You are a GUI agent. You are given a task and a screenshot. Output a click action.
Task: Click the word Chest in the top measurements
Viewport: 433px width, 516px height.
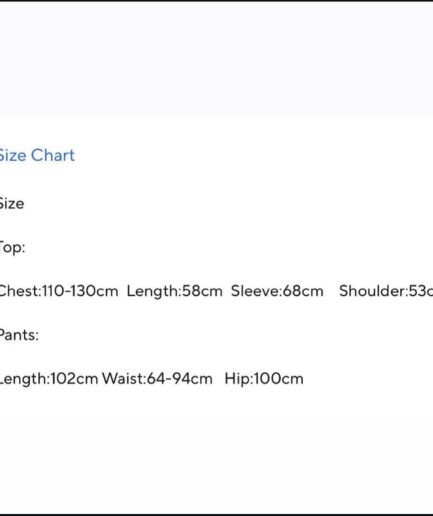coord(19,291)
